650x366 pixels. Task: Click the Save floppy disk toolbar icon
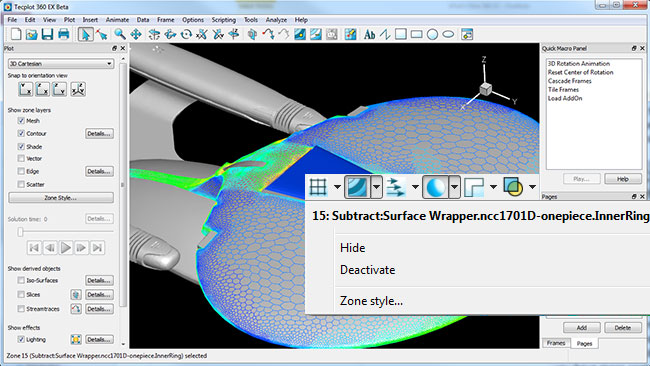pyautogui.click(x=47, y=34)
